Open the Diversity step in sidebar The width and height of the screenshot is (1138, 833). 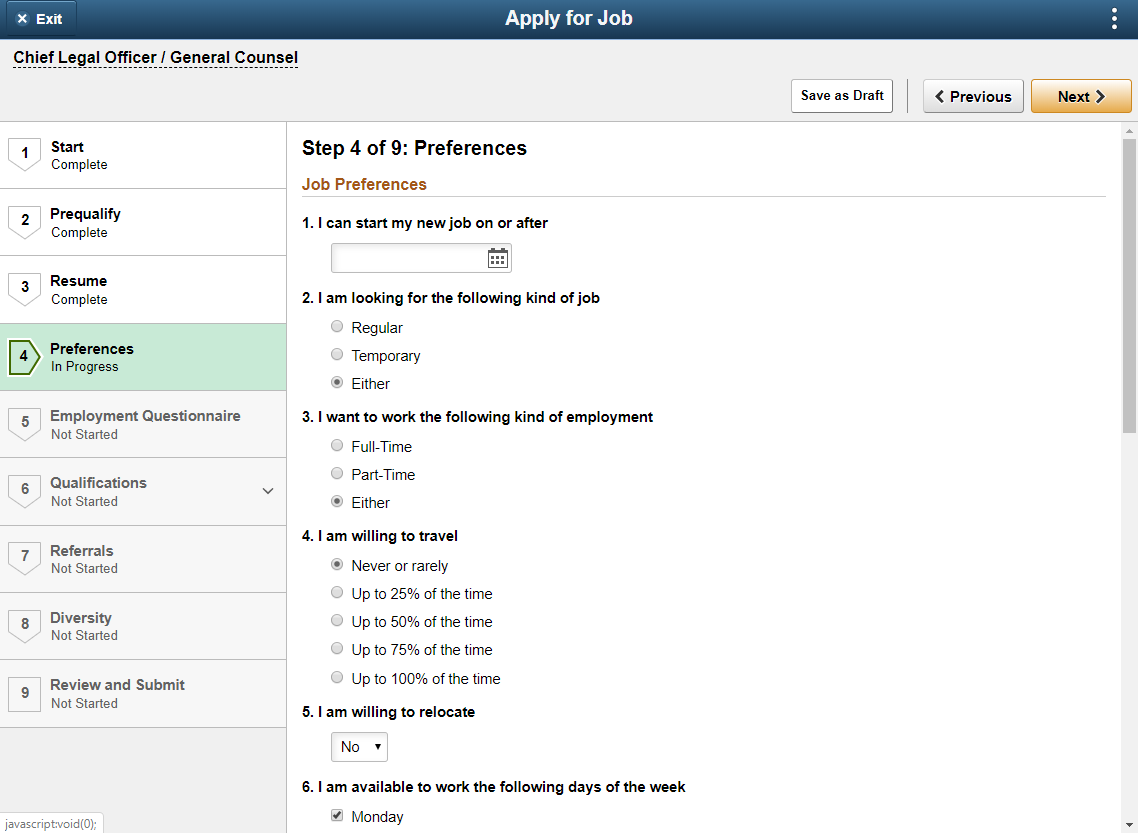pos(143,626)
